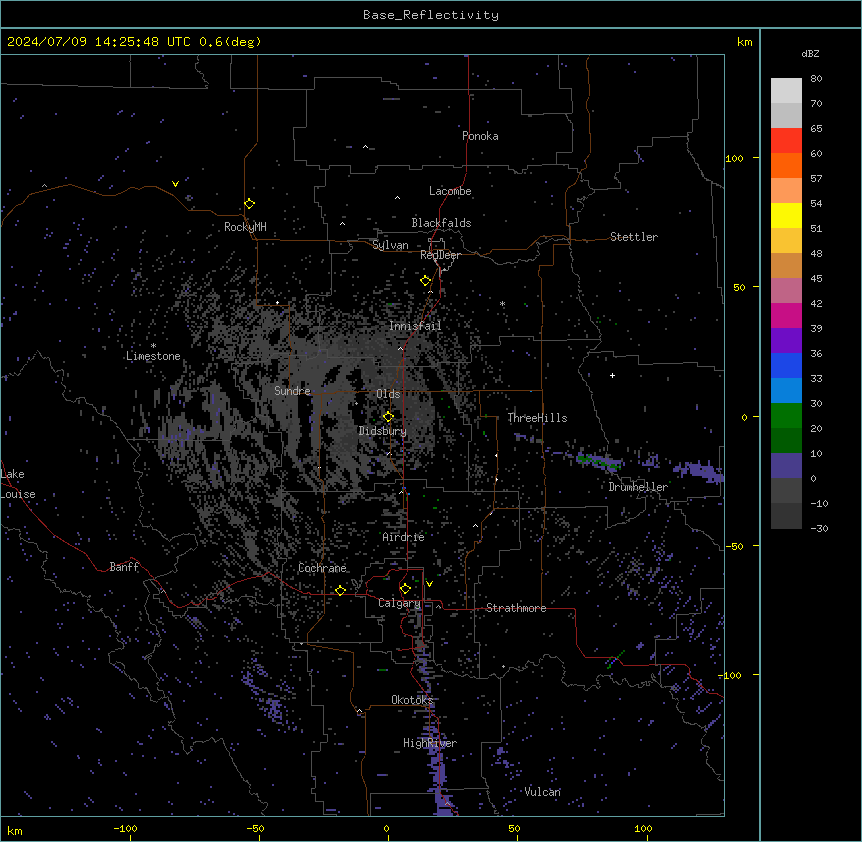Click the yellow diamond marker above Calgary label
862x842 pixels.
pyautogui.click(x=405, y=589)
